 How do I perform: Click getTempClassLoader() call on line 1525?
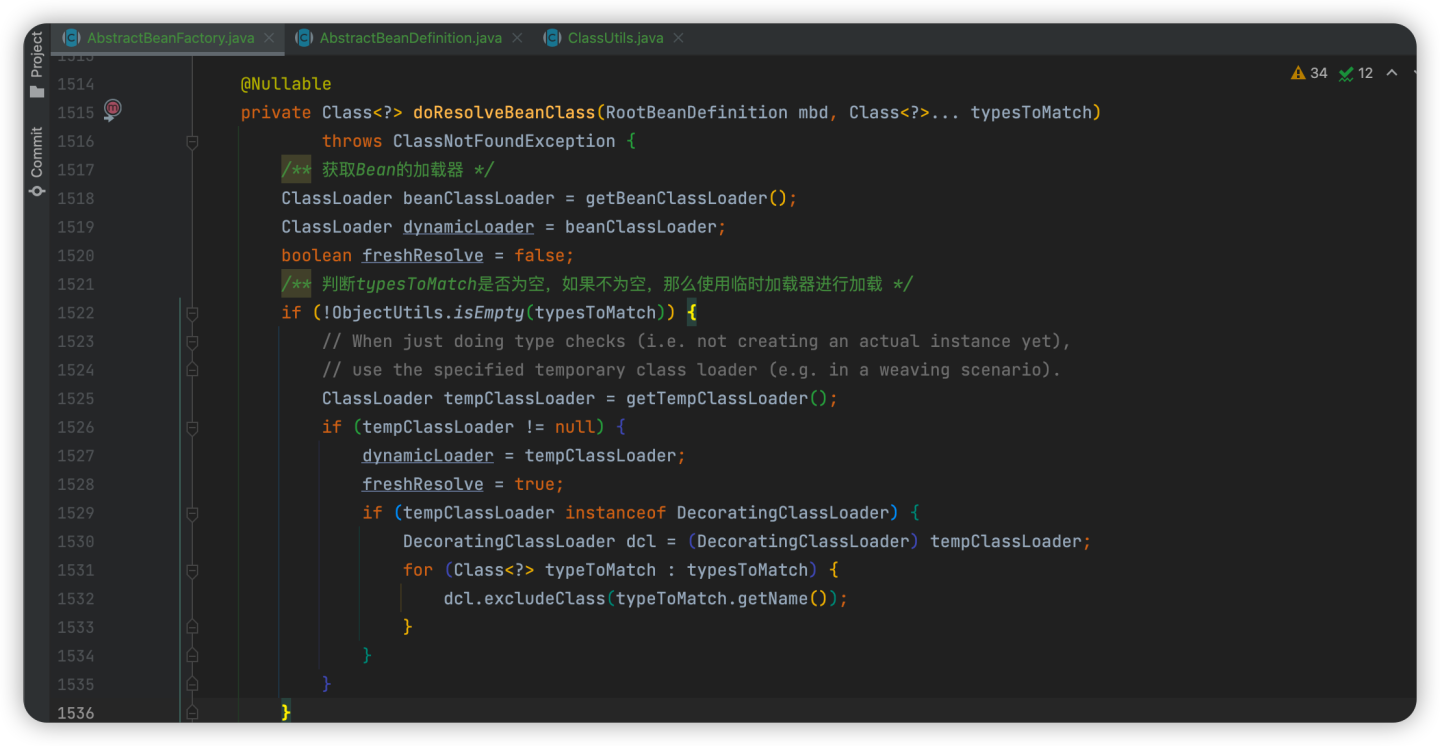(x=727, y=398)
